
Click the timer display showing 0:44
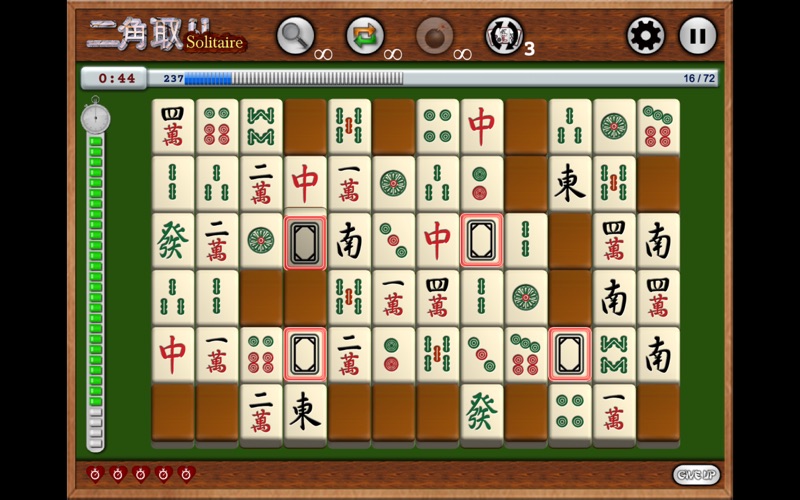click(114, 78)
